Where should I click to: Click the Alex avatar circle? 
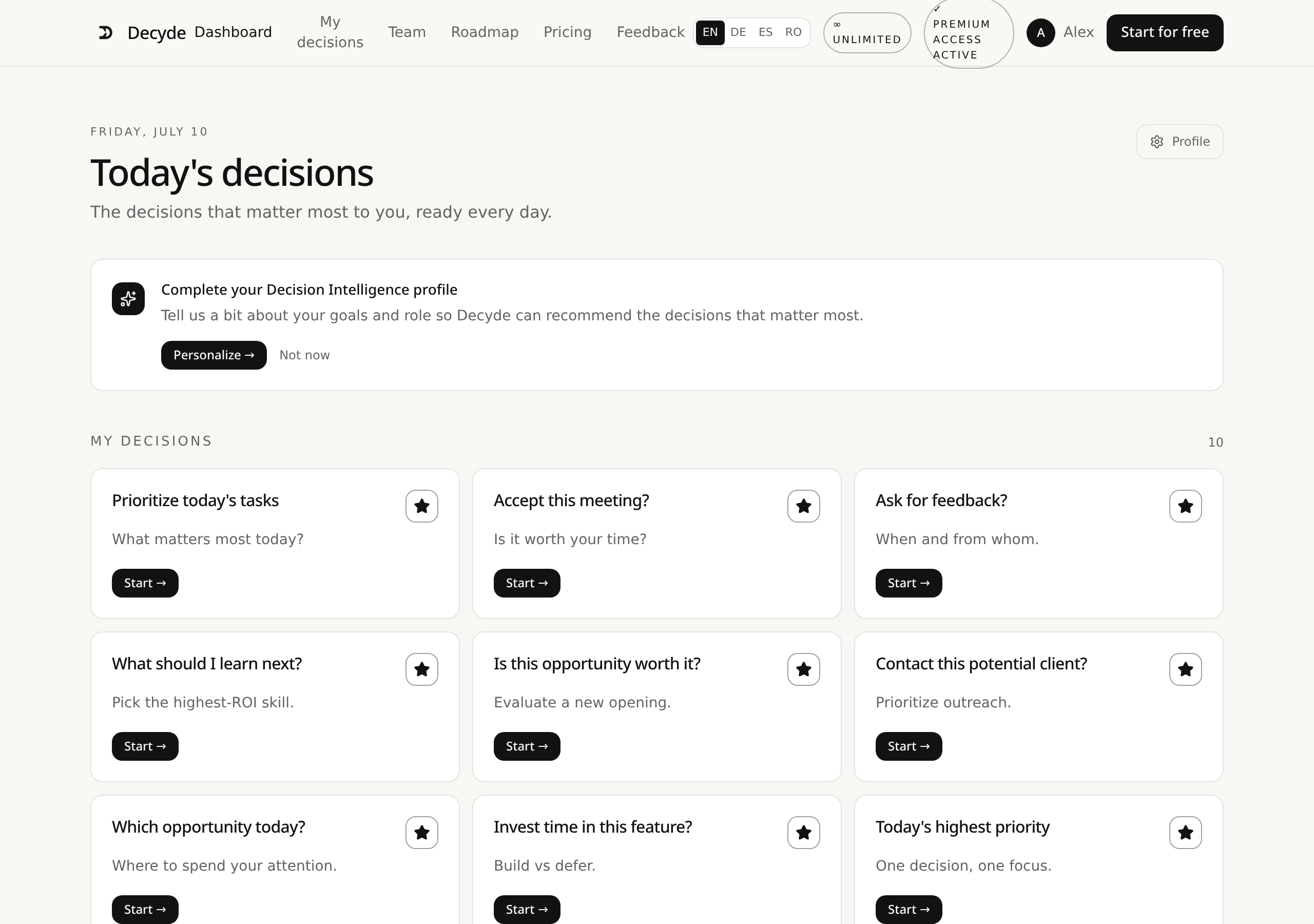1040,33
